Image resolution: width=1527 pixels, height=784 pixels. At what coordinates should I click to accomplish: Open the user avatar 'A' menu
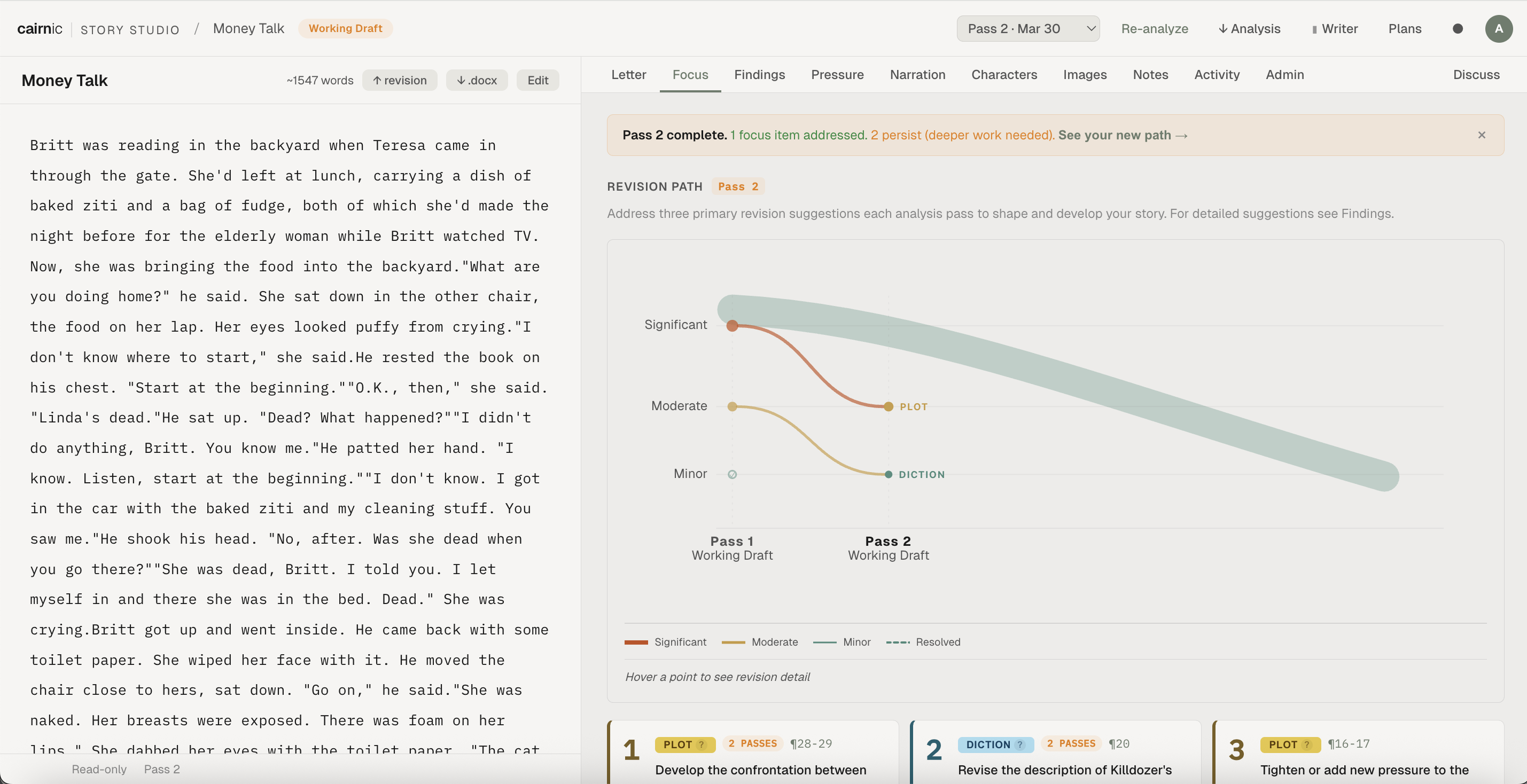click(1499, 28)
